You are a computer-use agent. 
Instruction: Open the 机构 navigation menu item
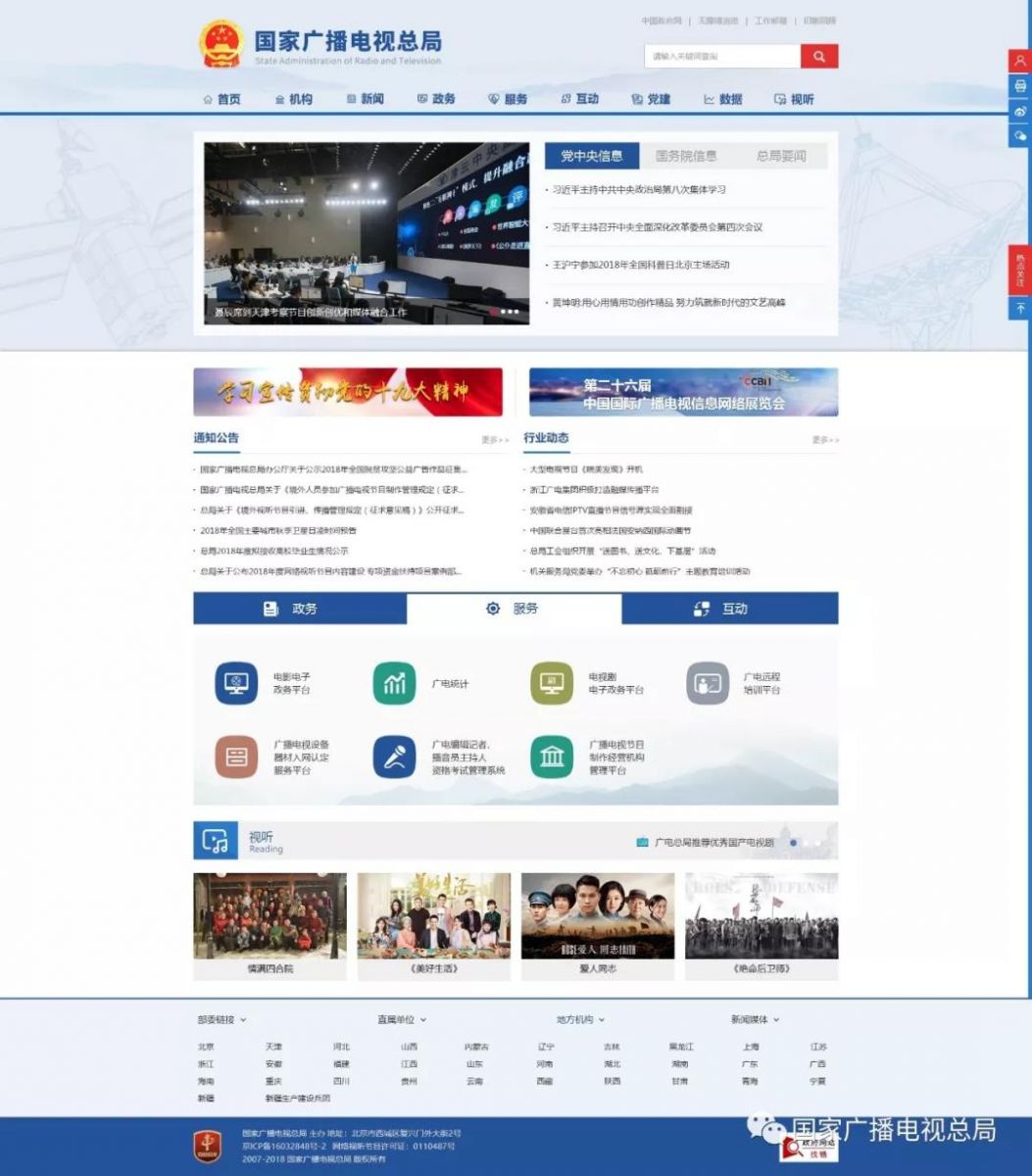point(294,99)
